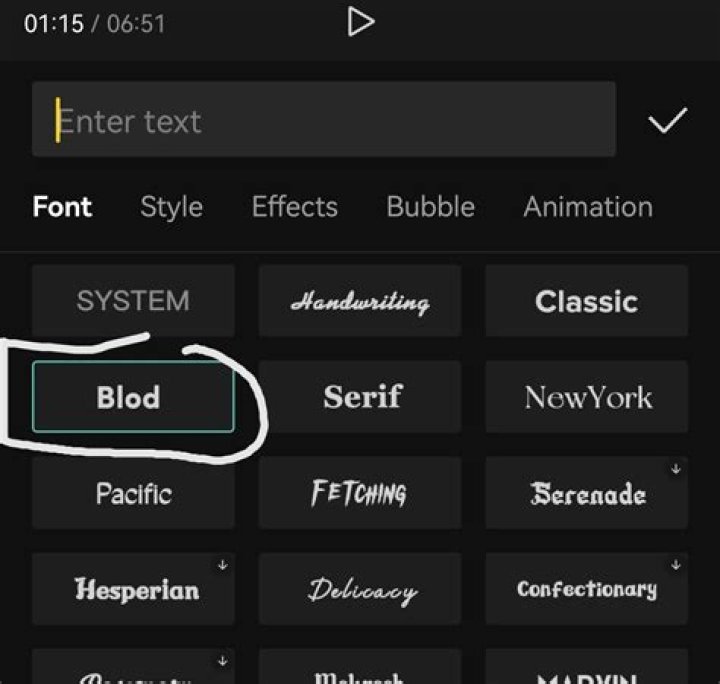
Task: Choose the NewYork font
Action: coord(586,397)
